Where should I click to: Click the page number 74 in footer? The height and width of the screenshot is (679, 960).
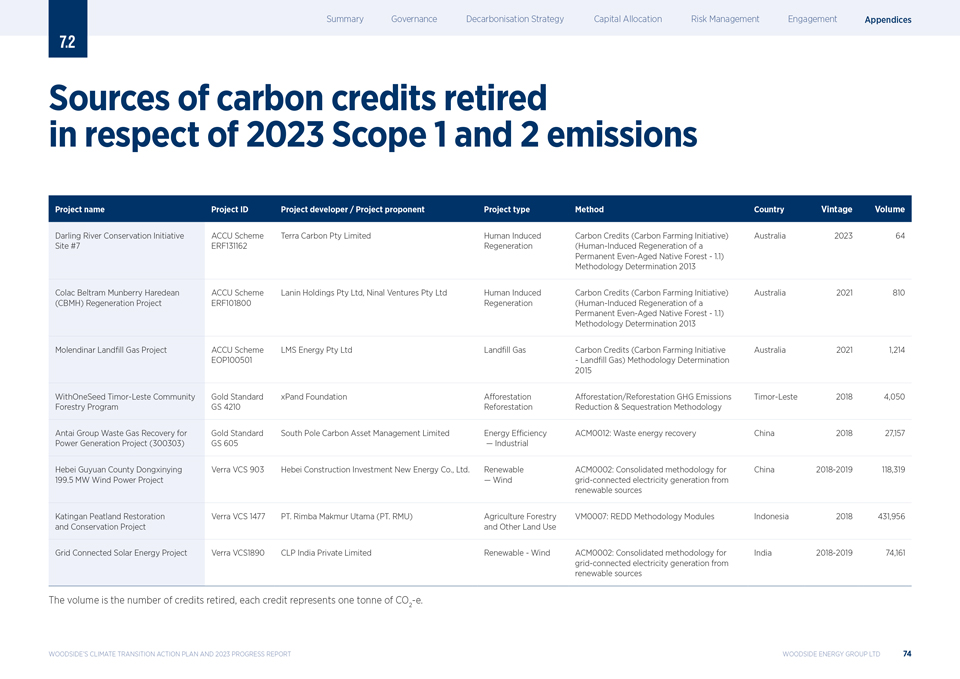pyautogui.click(x=906, y=654)
